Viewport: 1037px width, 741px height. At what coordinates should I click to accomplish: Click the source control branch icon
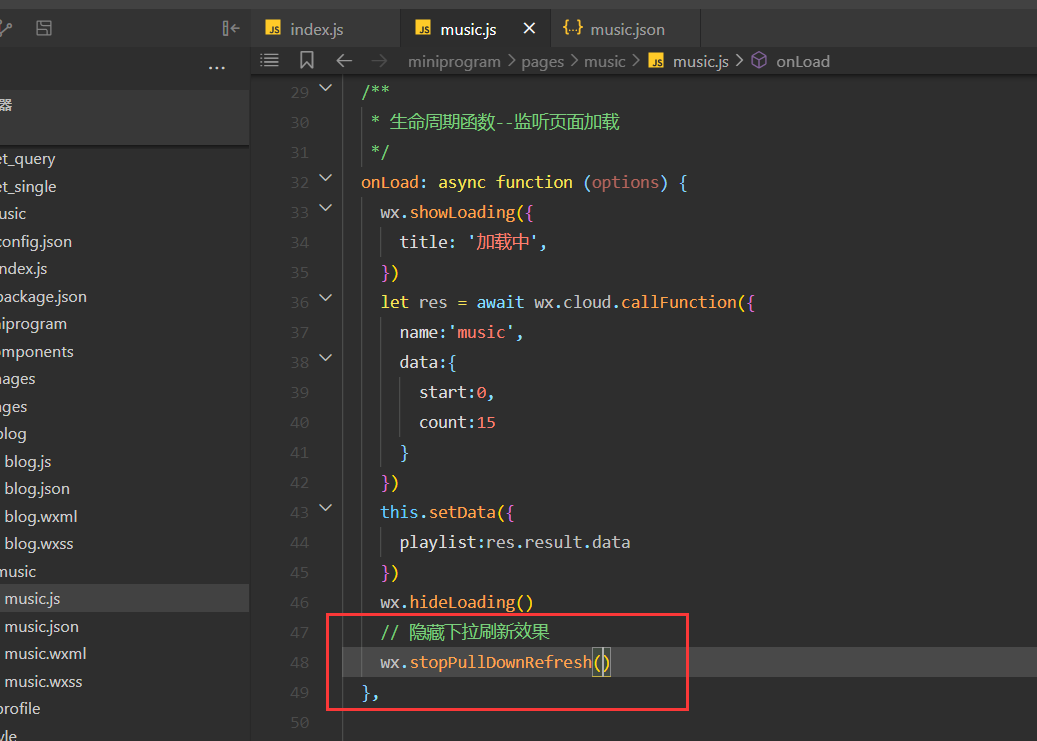pos(5,28)
